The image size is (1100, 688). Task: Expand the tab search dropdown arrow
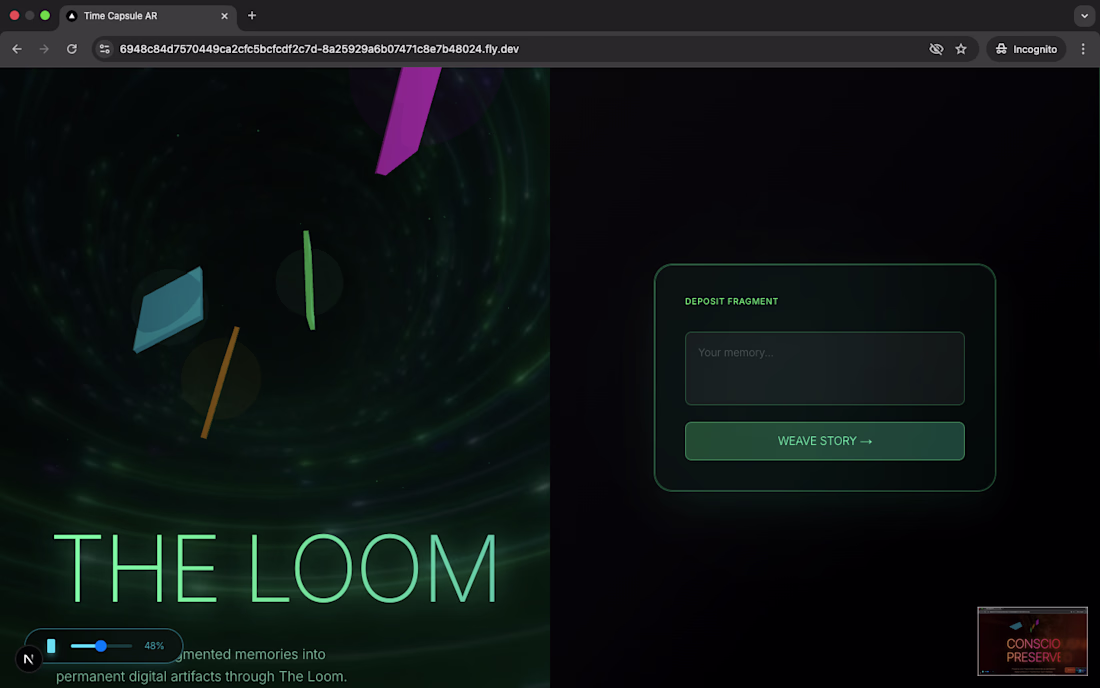click(1085, 15)
